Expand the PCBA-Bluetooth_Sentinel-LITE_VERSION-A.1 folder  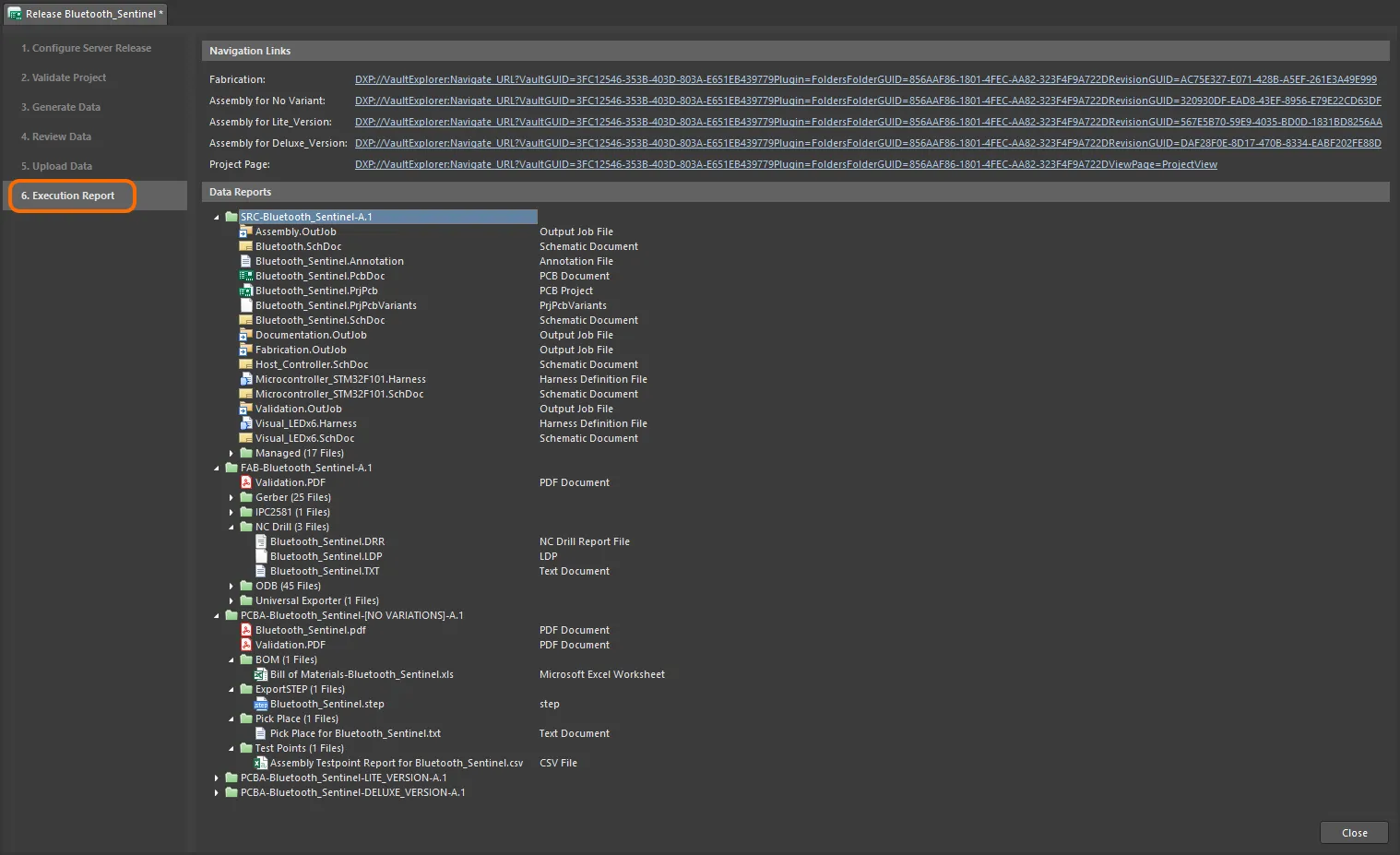click(217, 778)
